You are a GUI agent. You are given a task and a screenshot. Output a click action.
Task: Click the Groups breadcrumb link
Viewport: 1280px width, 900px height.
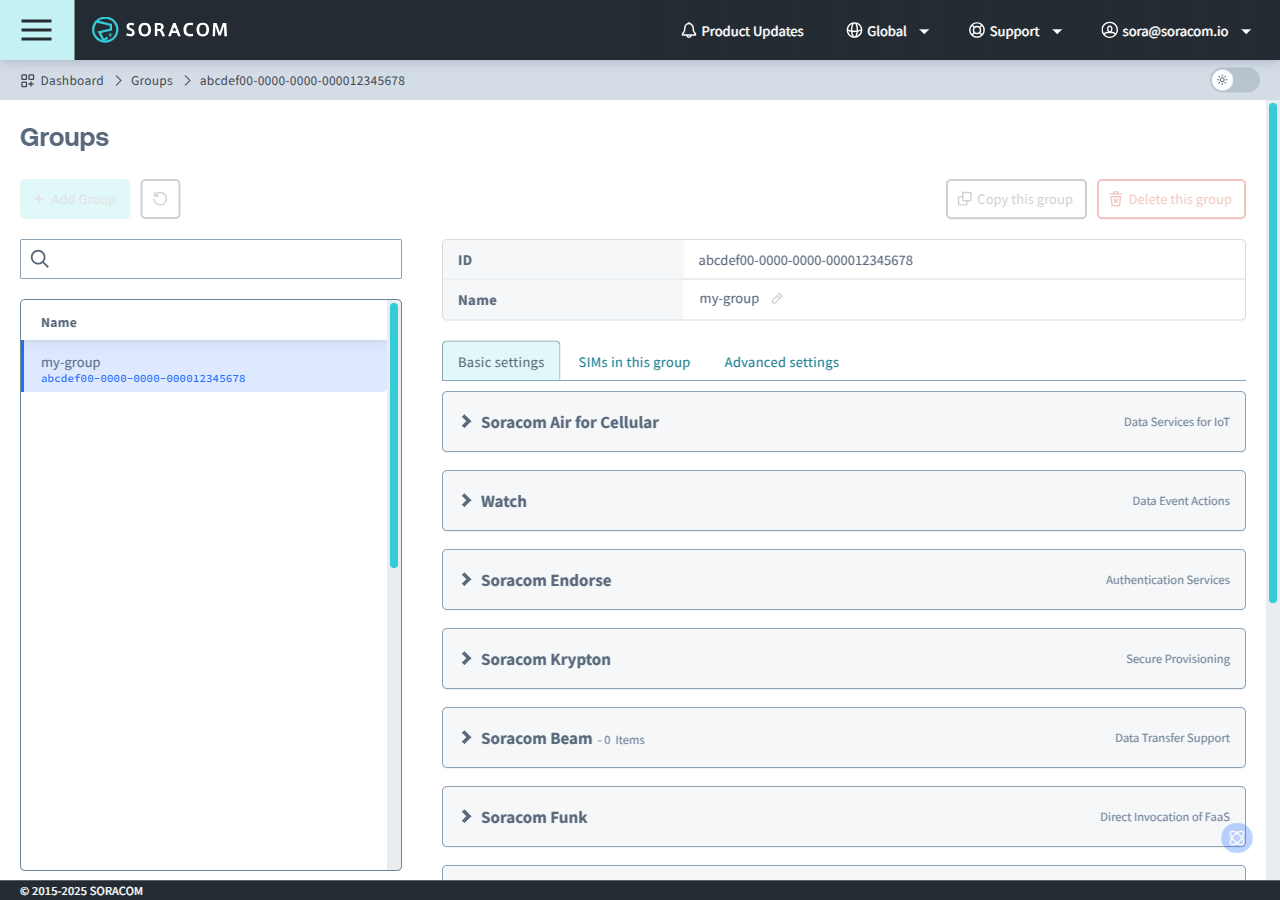[152, 80]
